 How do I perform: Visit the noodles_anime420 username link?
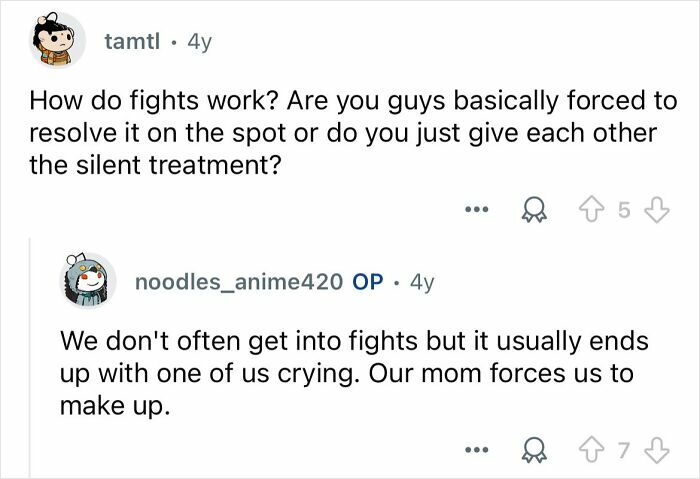click(x=239, y=282)
